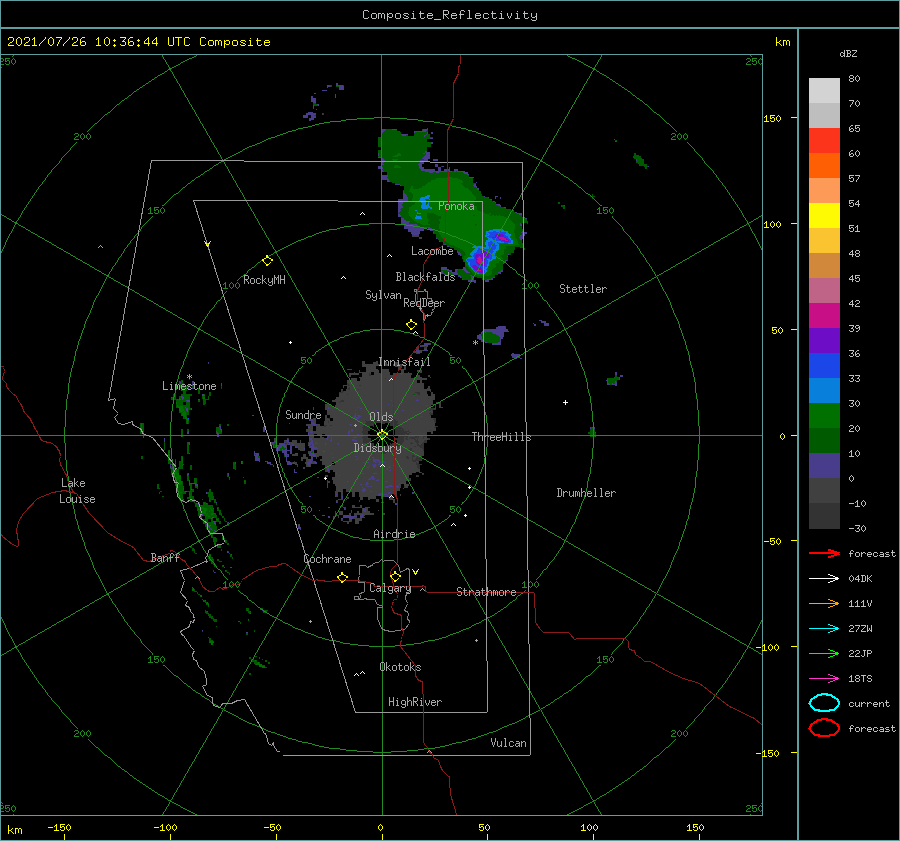
Task: Click the Lacombe city label
Action: (432, 251)
